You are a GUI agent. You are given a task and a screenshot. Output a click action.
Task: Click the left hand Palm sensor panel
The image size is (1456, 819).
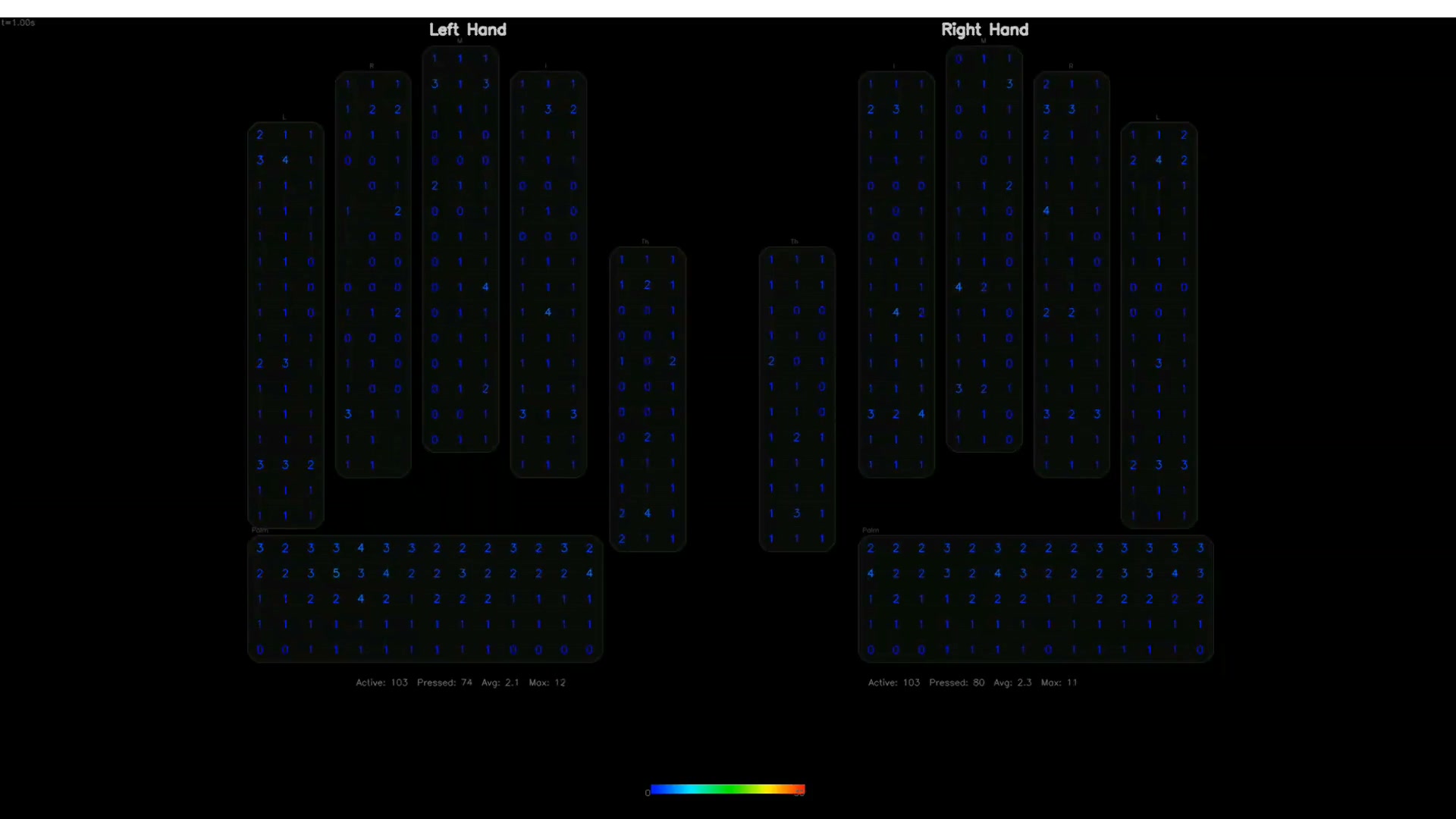(x=425, y=599)
